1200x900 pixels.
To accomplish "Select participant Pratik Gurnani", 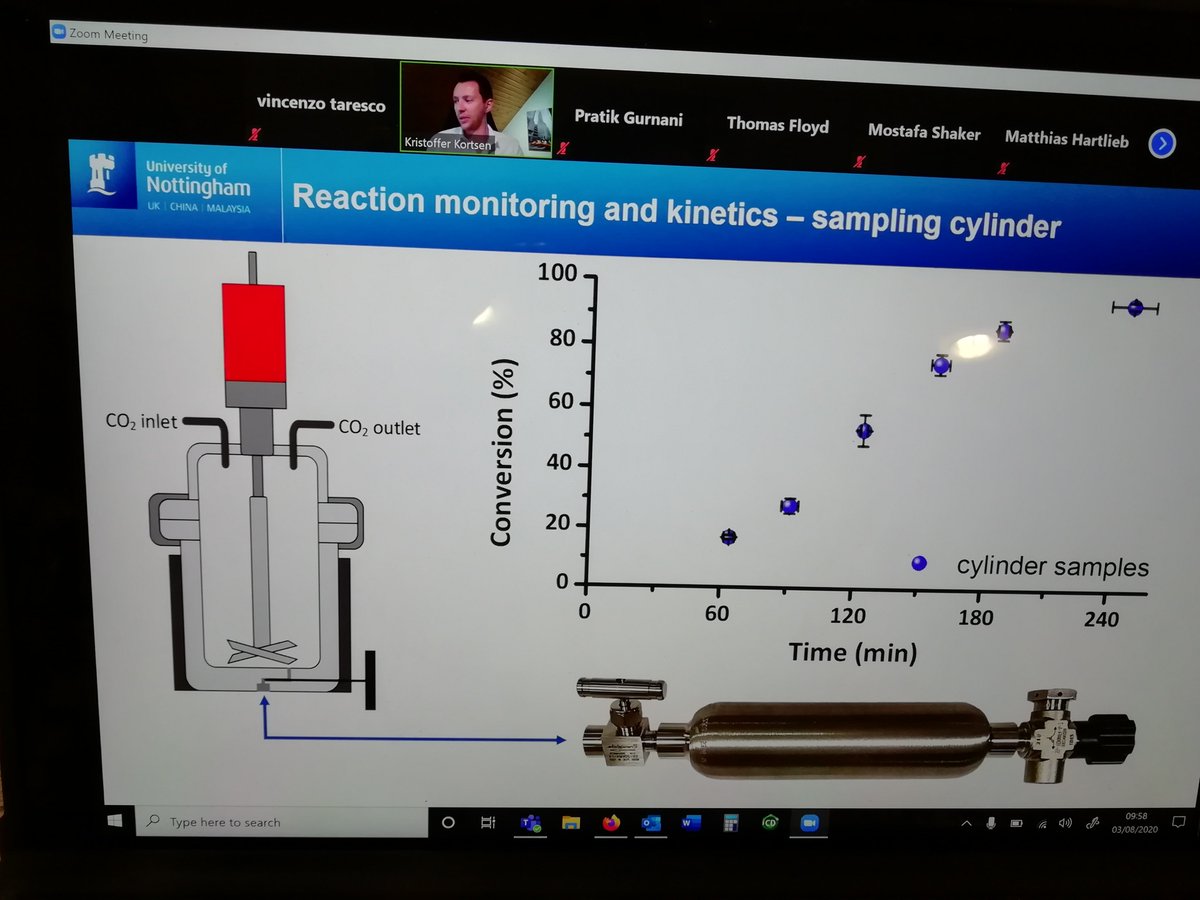I will coord(629,117).
